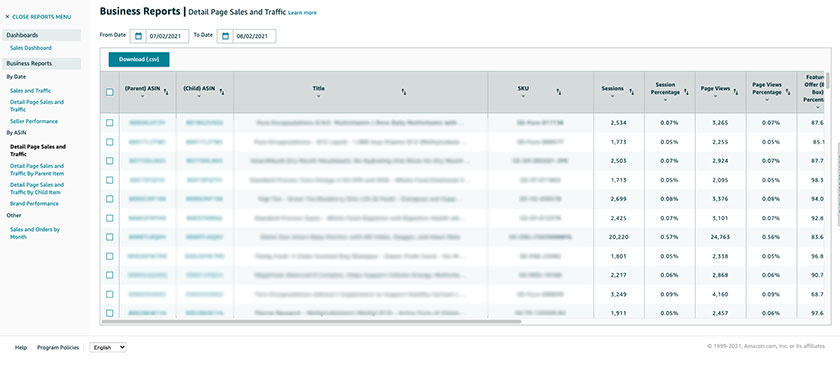Click the 0.56% page views percentage cell

click(771, 237)
